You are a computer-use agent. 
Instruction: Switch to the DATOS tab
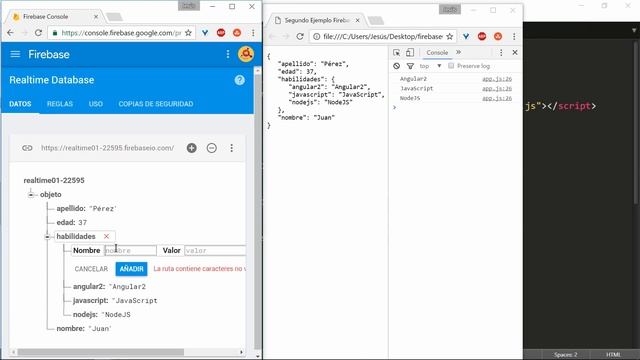pyautogui.click(x=20, y=104)
